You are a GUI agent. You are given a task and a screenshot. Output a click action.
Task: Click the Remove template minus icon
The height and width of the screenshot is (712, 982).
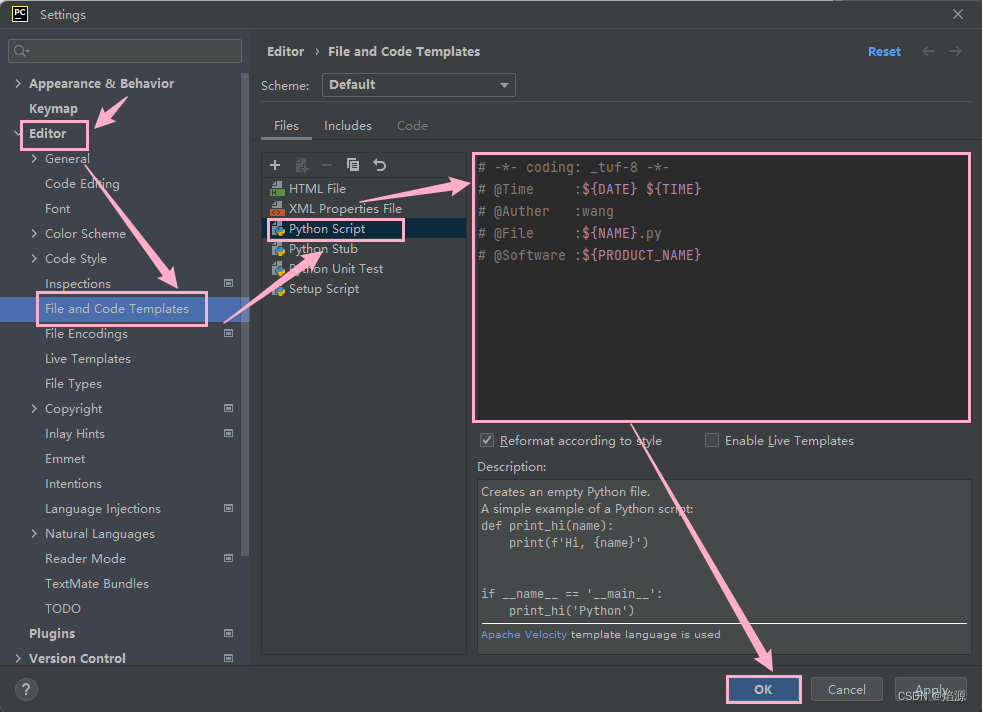click(x=327, y=164)
